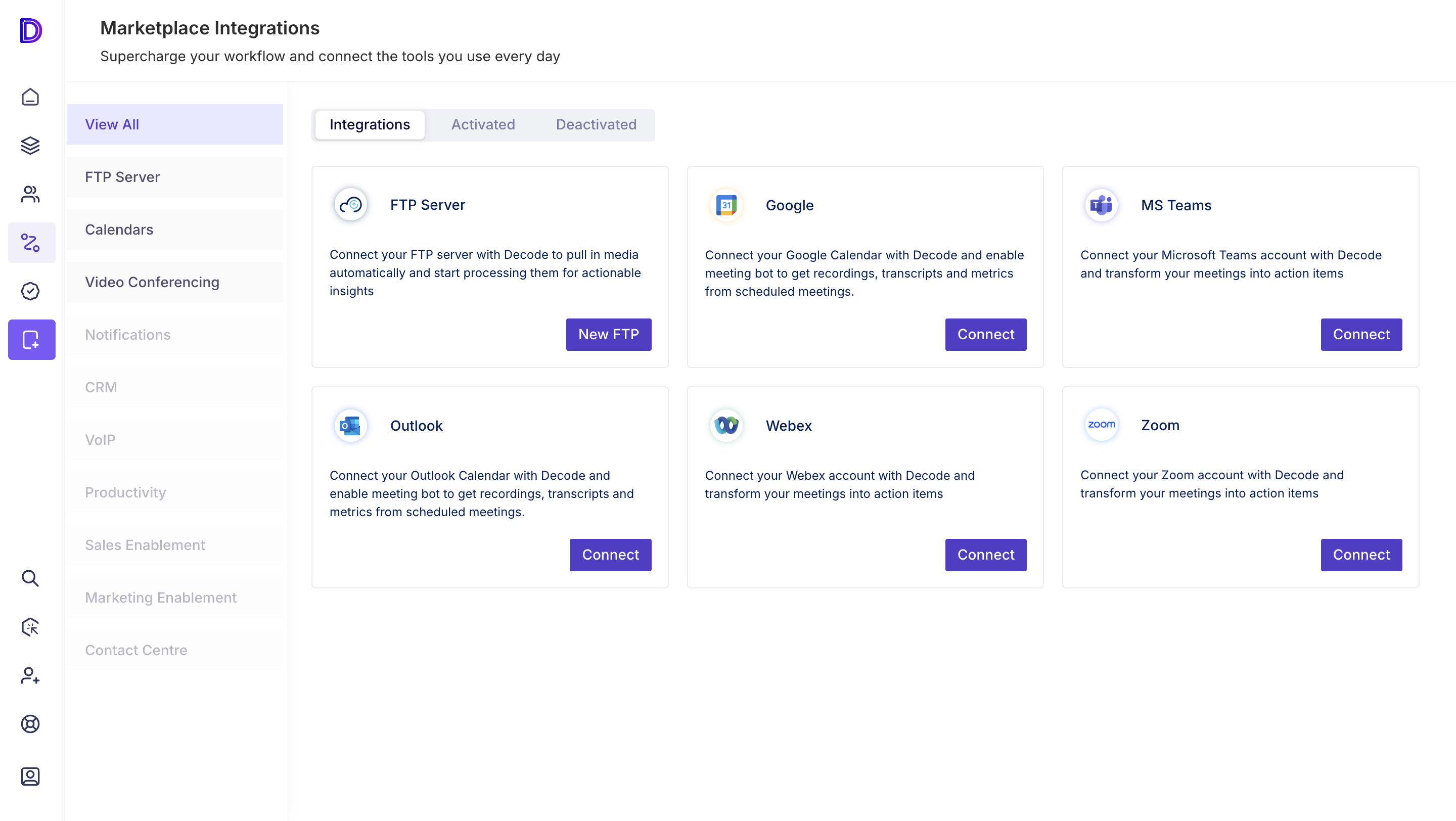
Task: Select the Calendars category
Action: (174, 230)
